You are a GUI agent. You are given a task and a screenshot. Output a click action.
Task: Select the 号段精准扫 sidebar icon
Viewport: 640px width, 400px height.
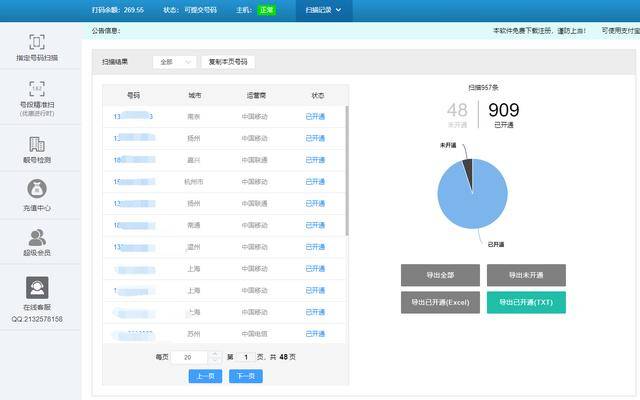[37, 89]
